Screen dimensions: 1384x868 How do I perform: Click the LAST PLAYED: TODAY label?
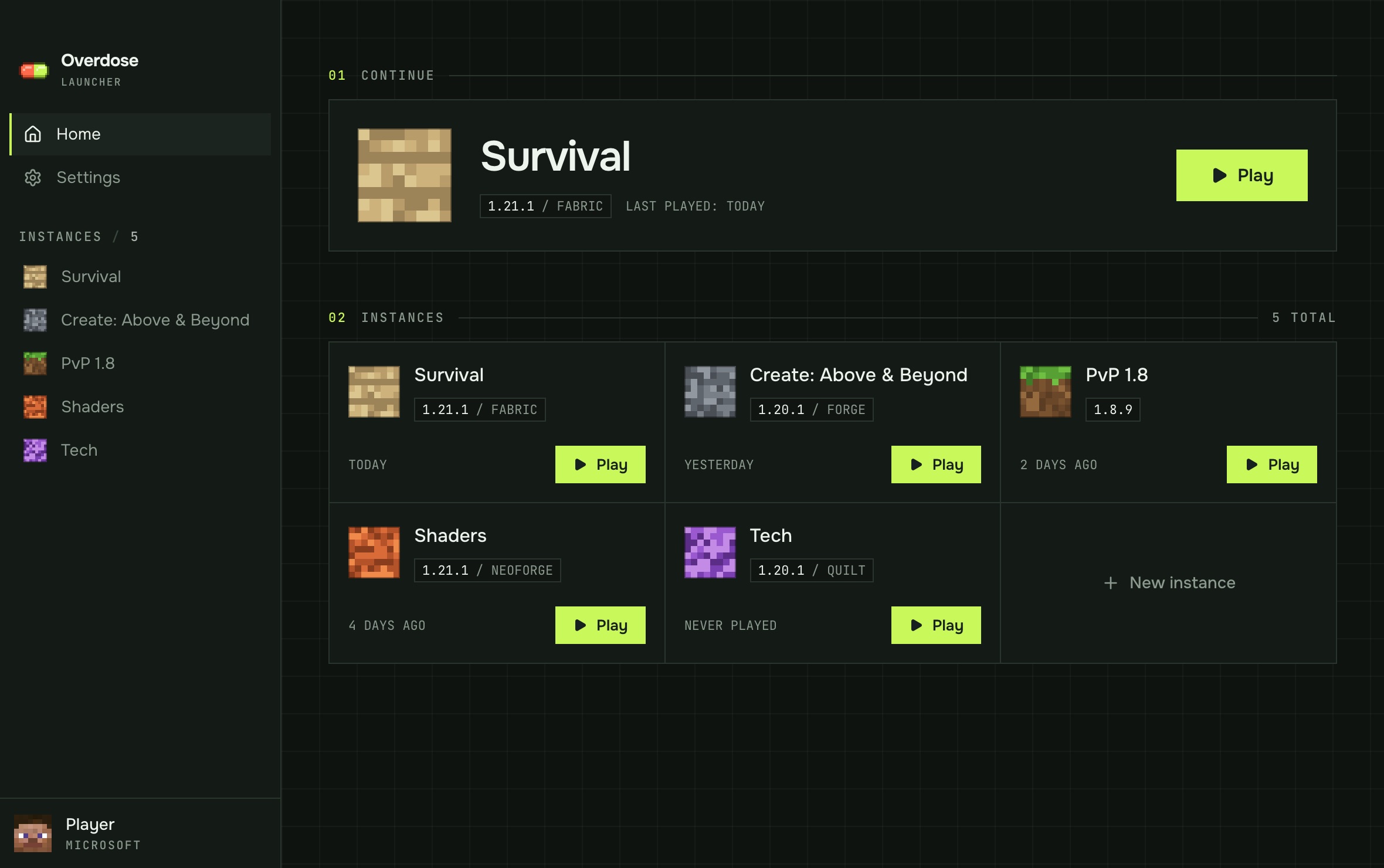pos(696,206)
